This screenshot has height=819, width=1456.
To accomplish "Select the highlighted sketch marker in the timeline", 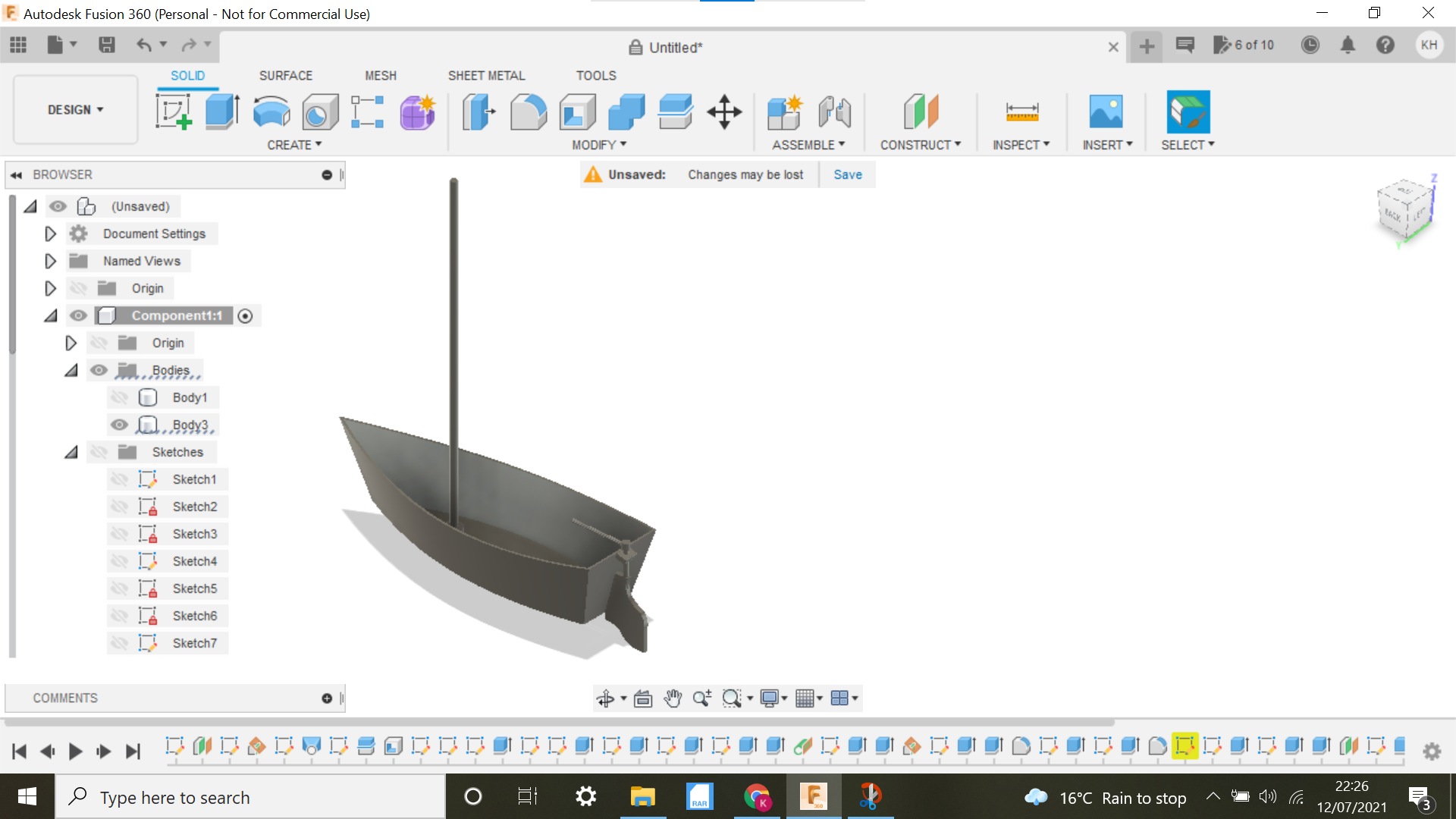I will point(1185,747).
